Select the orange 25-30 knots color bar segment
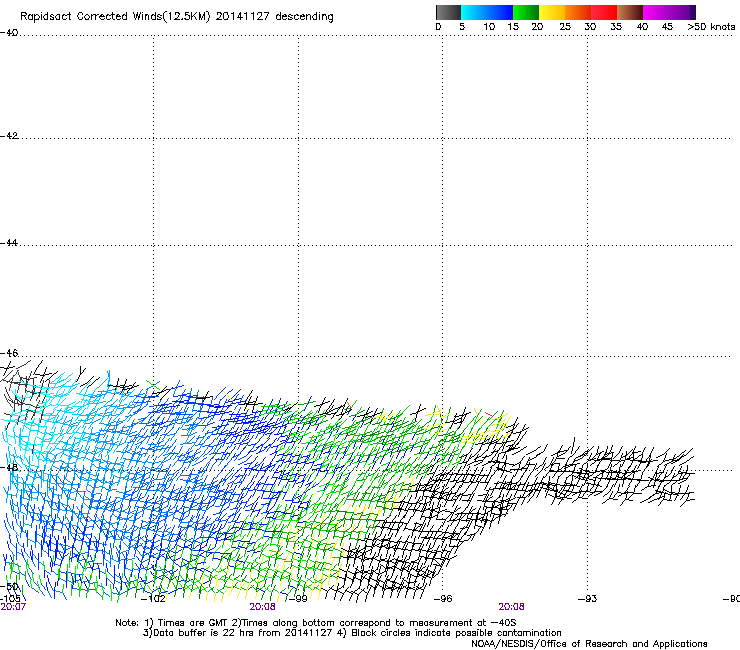Image resolution: width=740 pixels, height=650 pixels. [578, 12]
